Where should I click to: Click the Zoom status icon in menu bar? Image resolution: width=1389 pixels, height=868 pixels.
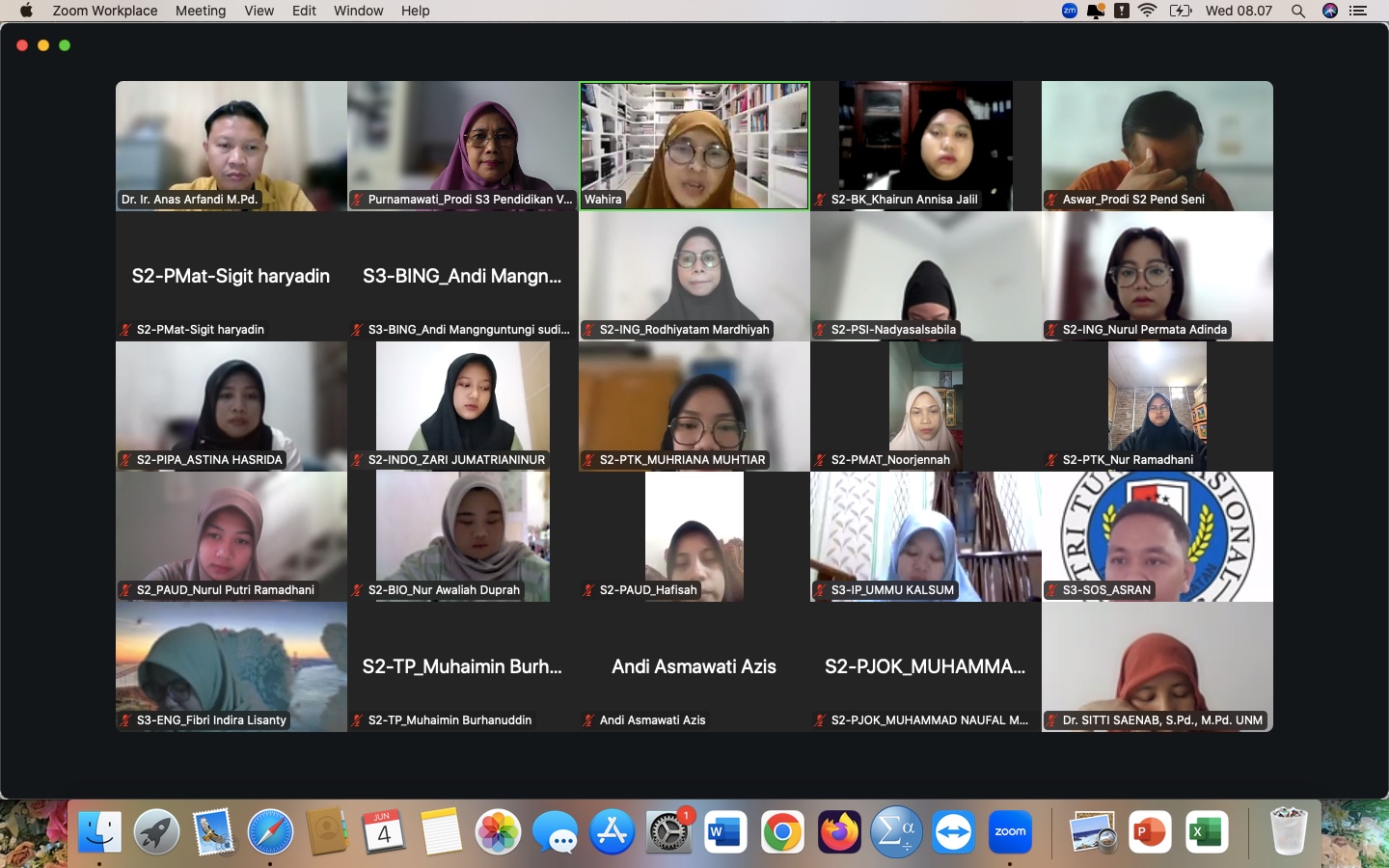pyautogui.click(x=1069, y=11)
